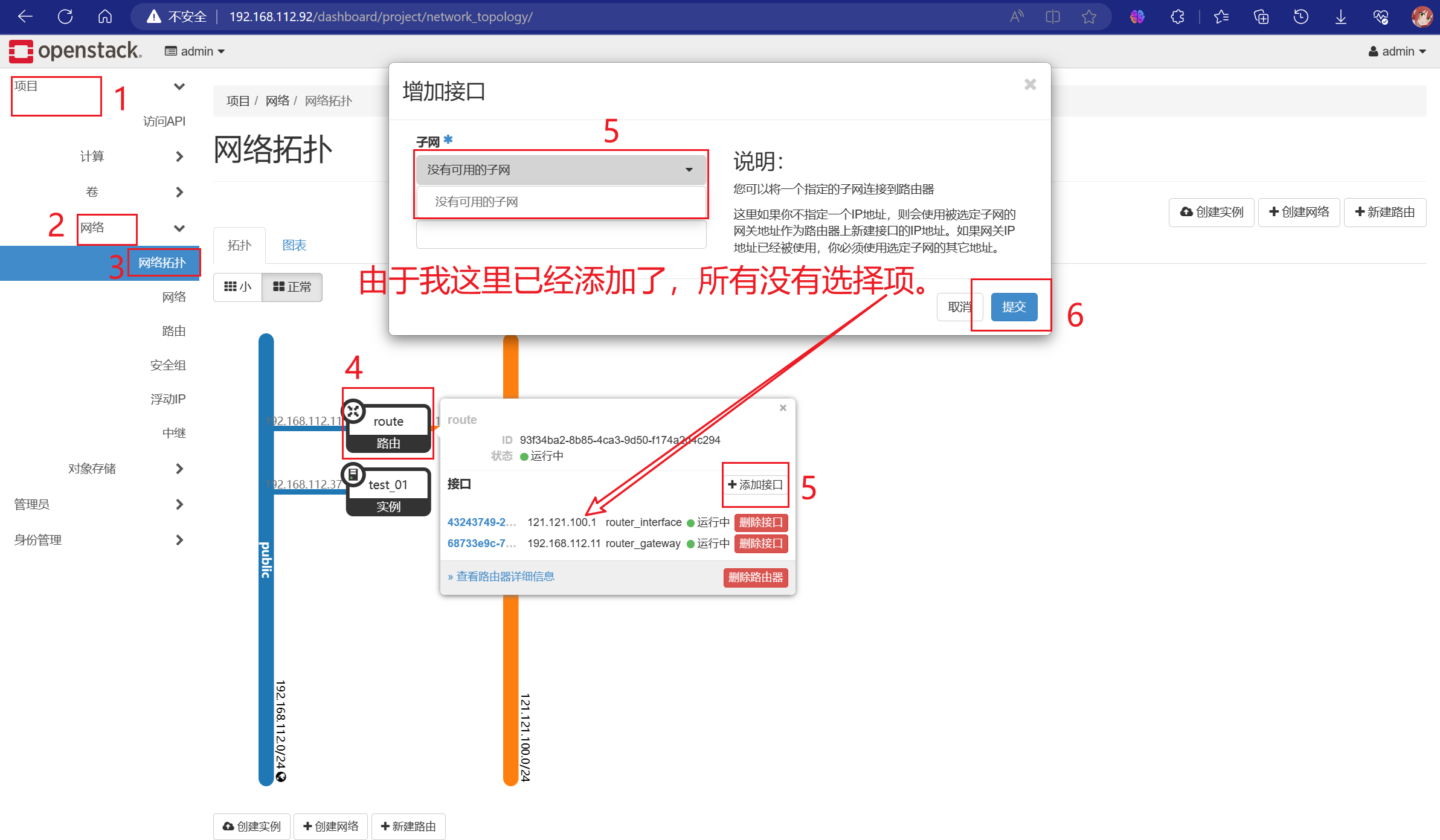Click the favorites star icon in address bar
The width and height of the screenshot is (1440, 840).
[1088, 16]
